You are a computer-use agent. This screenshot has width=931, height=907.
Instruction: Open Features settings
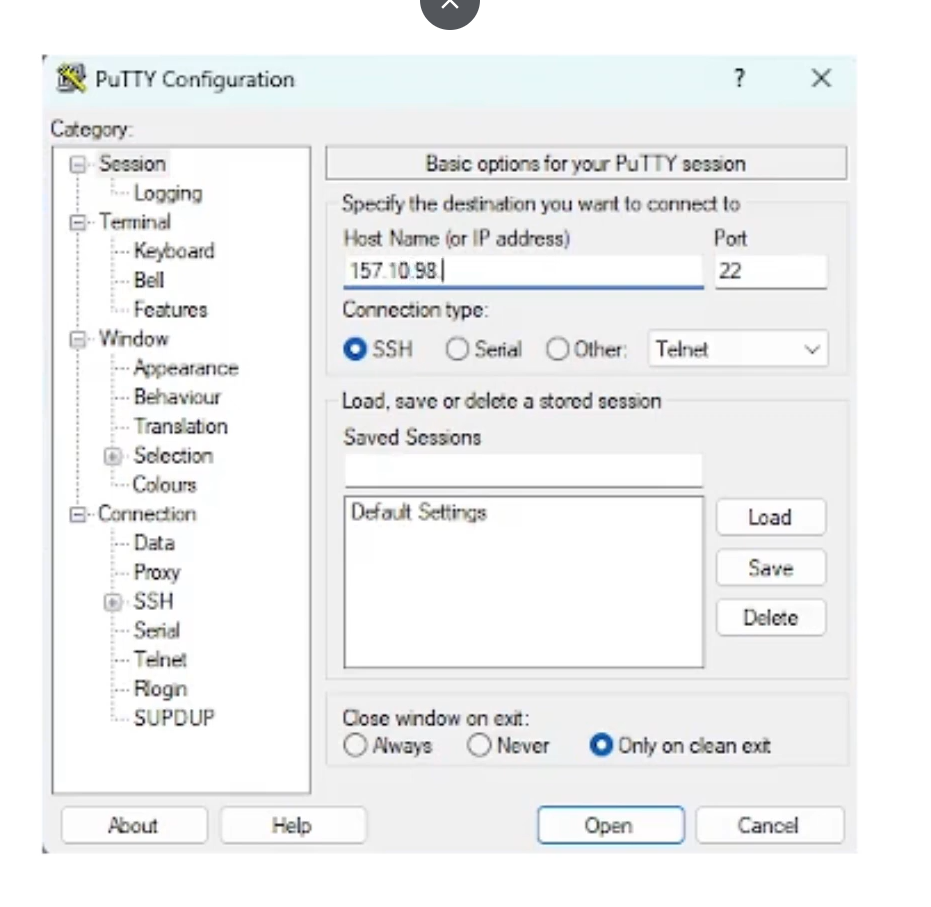tap(170, 309)
